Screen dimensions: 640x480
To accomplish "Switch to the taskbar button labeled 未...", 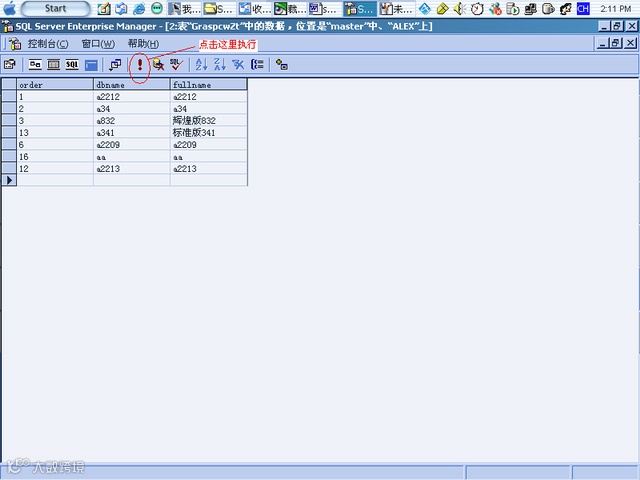I will pyautogui.click(x=395, y=8).
